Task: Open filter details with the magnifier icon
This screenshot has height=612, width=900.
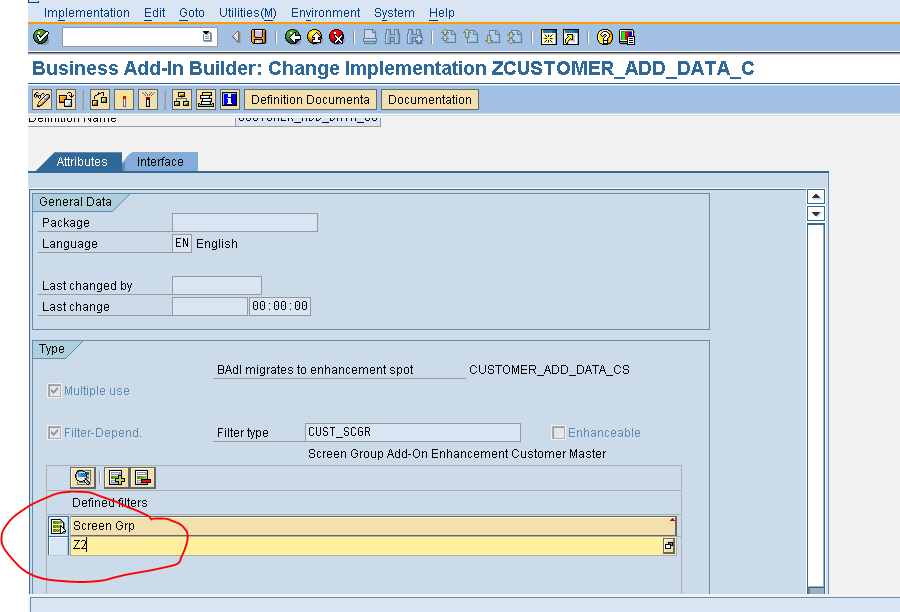Action: tap(82, 477)
